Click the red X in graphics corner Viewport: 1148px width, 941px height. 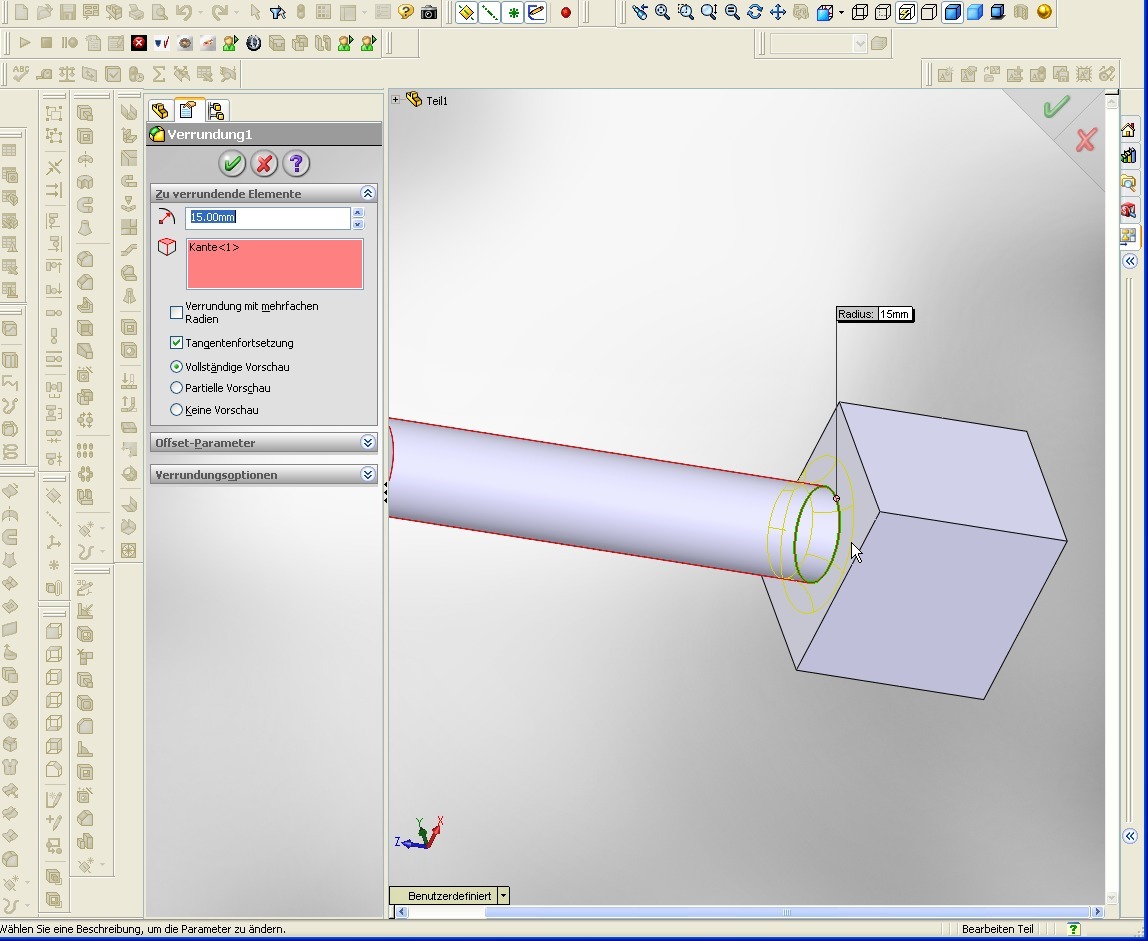(1086, 140)
